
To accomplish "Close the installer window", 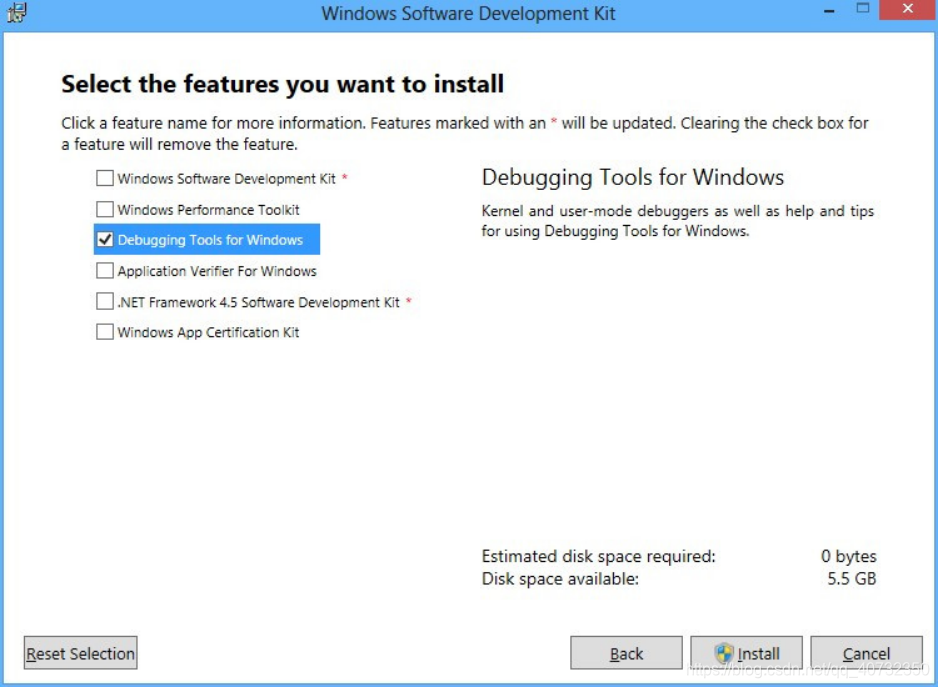I will [907, 9].
